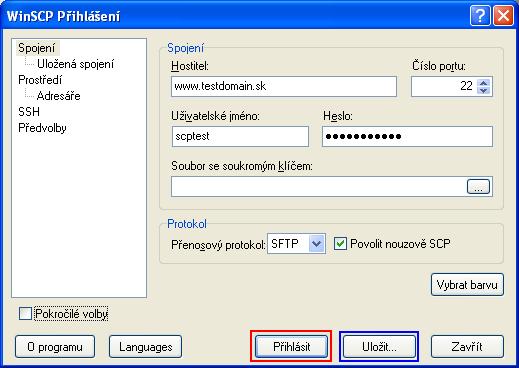Open the Languages button
The height and width of the screenshot is (368, 519).
(146, 347)
